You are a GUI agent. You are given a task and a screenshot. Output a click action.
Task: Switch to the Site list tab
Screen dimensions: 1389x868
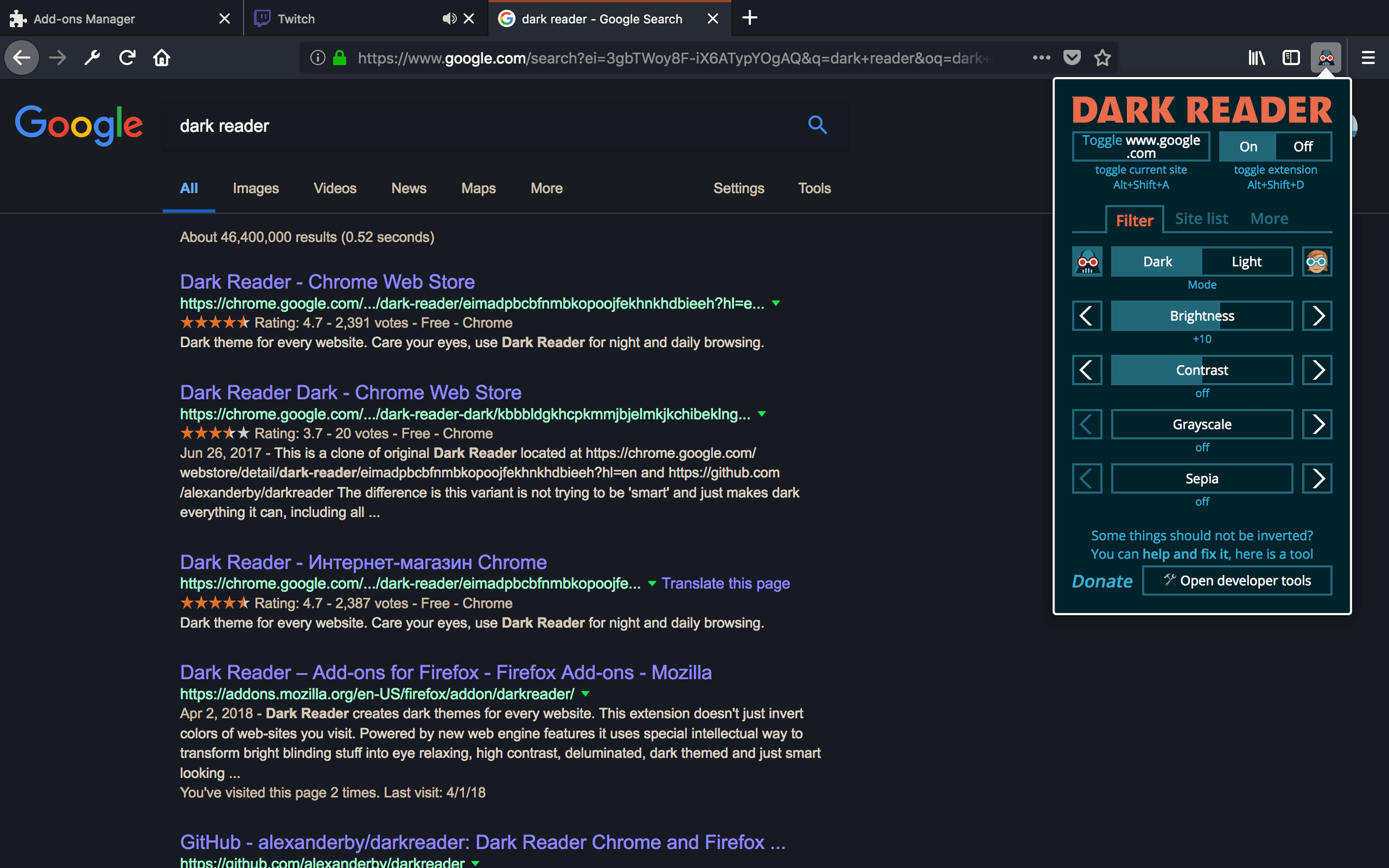point(1201,219)
